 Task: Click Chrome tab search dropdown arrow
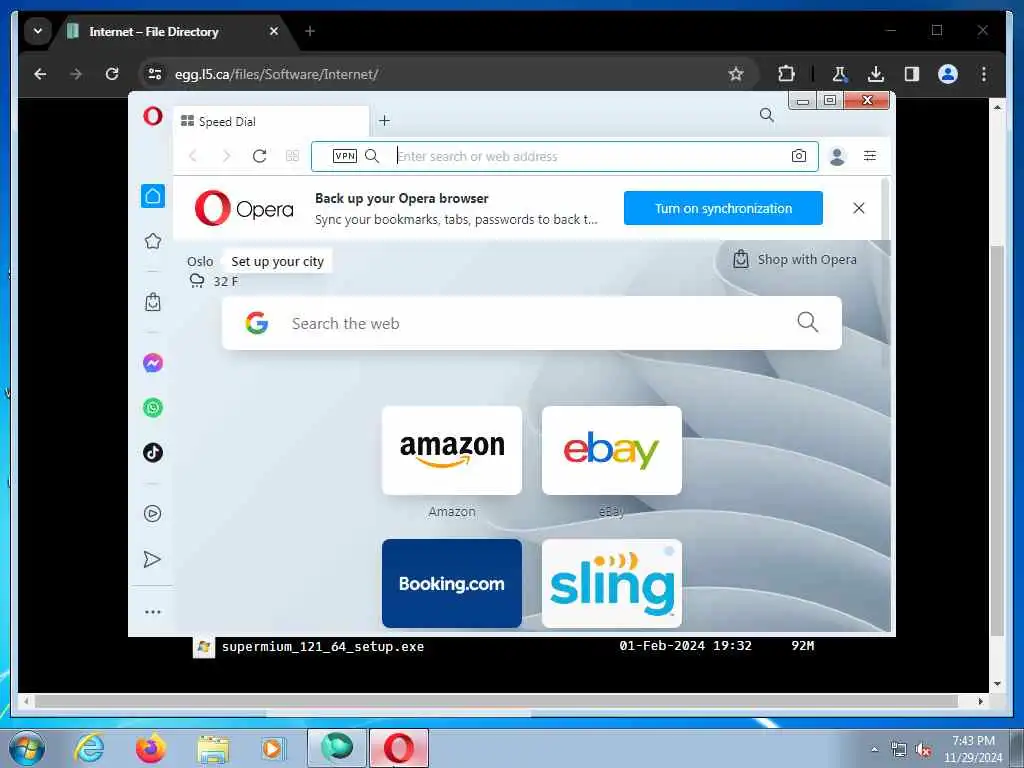38,31
